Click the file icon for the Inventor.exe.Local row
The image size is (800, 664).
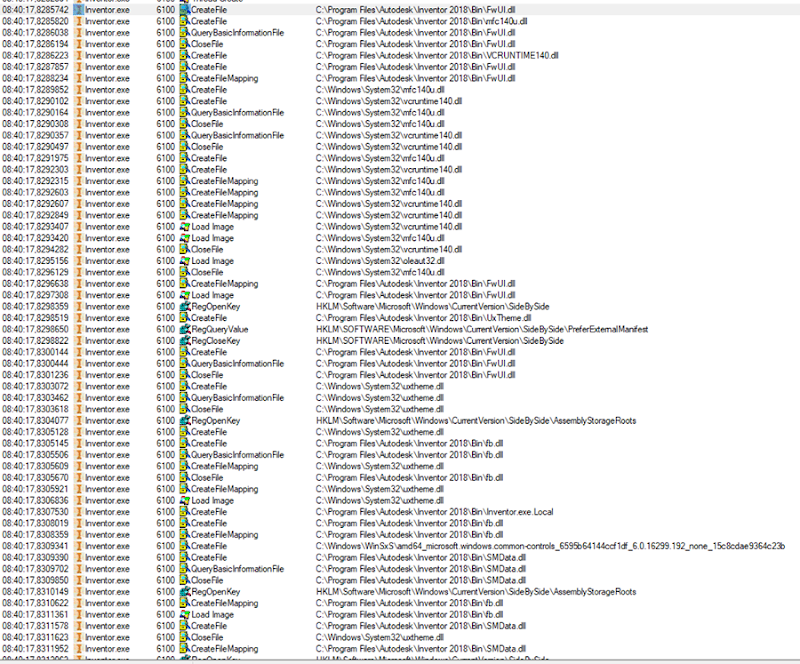click(185, 511)
